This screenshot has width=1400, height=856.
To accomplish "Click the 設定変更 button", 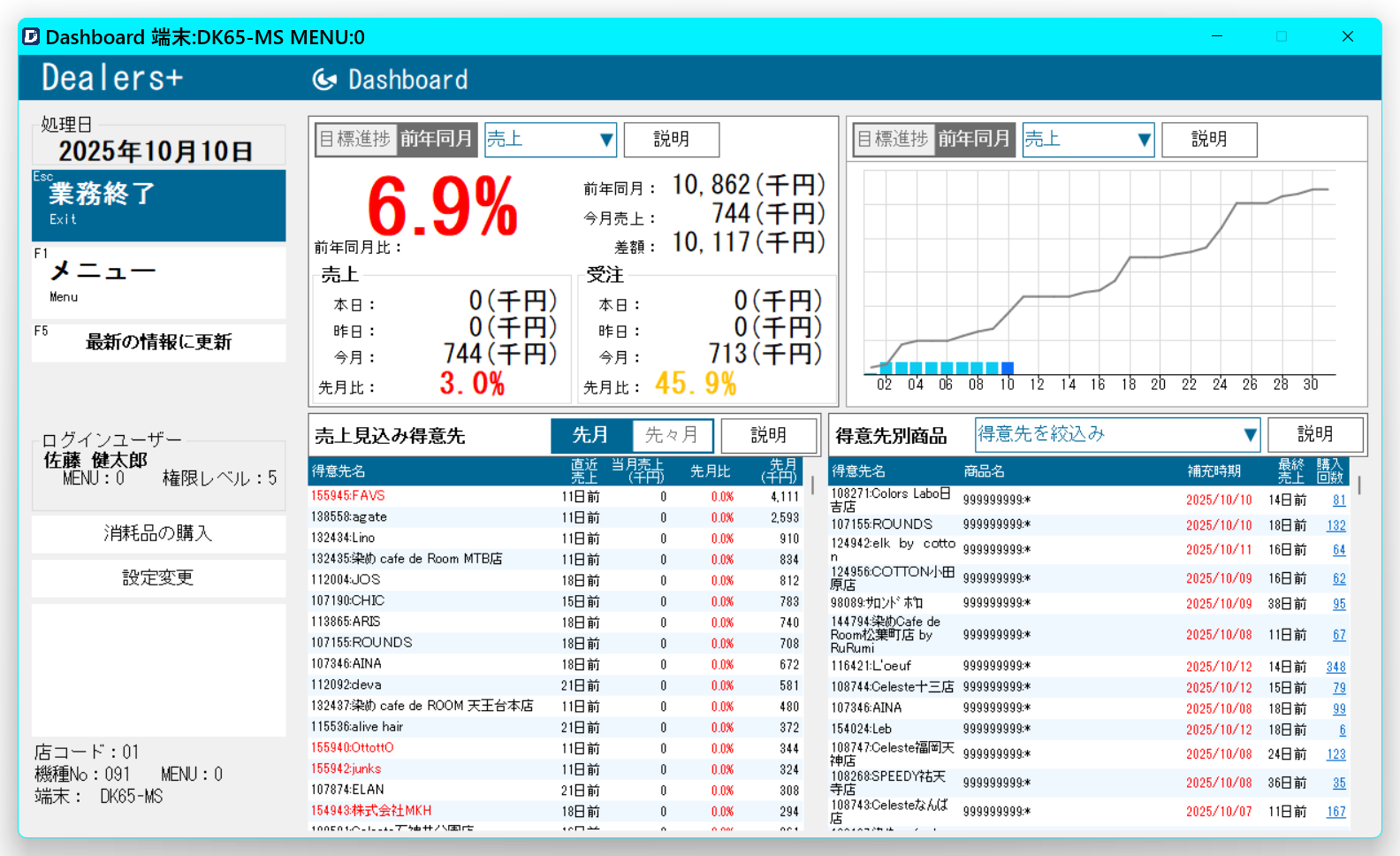I will click(158, 577).
